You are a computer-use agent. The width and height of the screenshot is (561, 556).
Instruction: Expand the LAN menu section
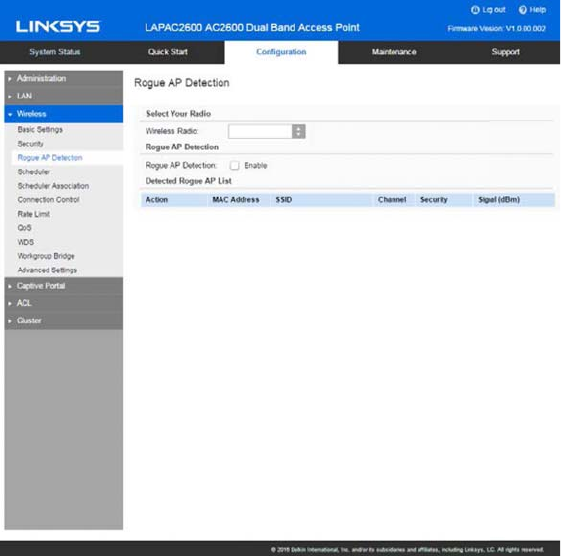(x=63, y=96)
